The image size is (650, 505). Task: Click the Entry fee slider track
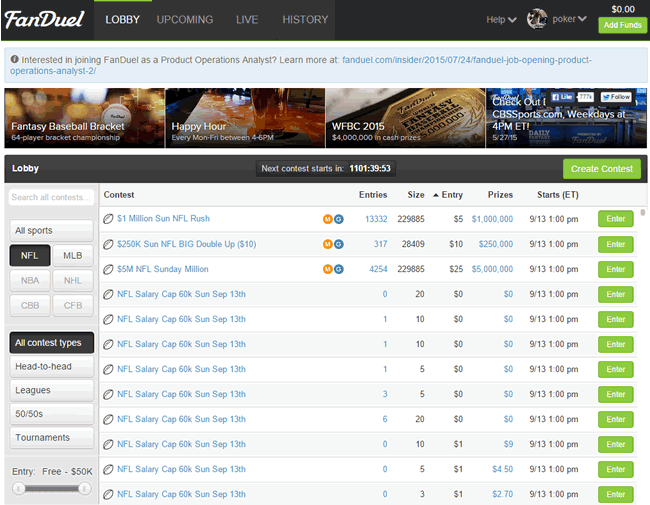51,488
